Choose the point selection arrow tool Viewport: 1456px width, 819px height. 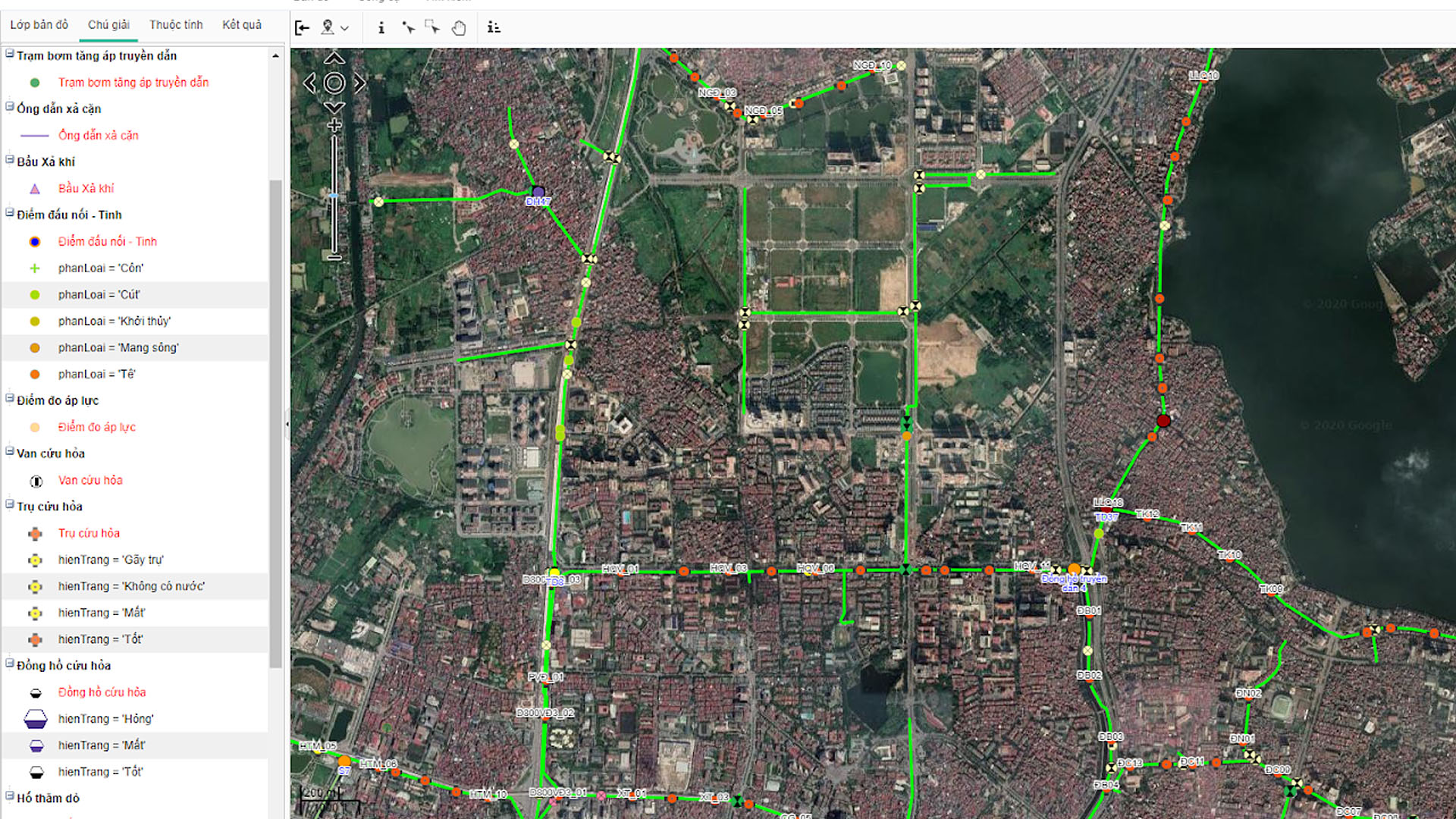(x=408, y=28)
